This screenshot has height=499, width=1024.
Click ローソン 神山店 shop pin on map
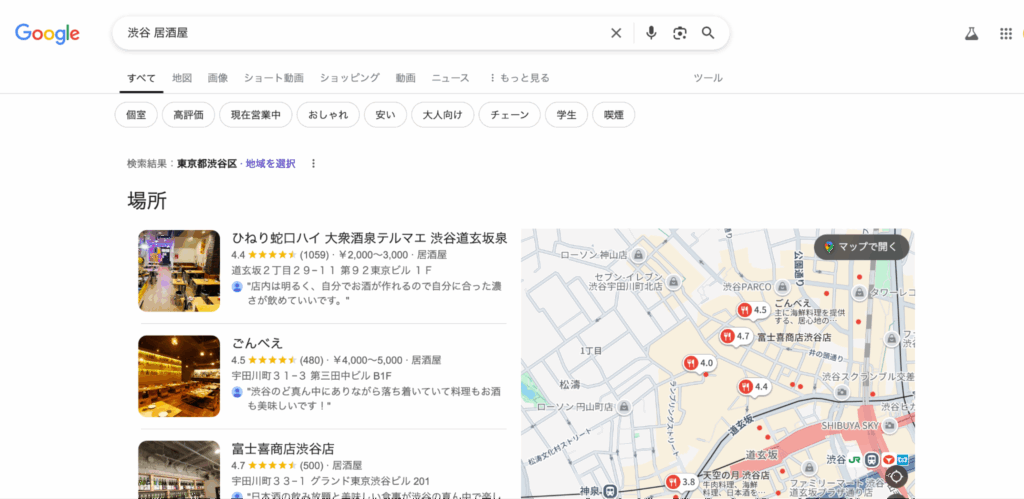tap(639, 254)
